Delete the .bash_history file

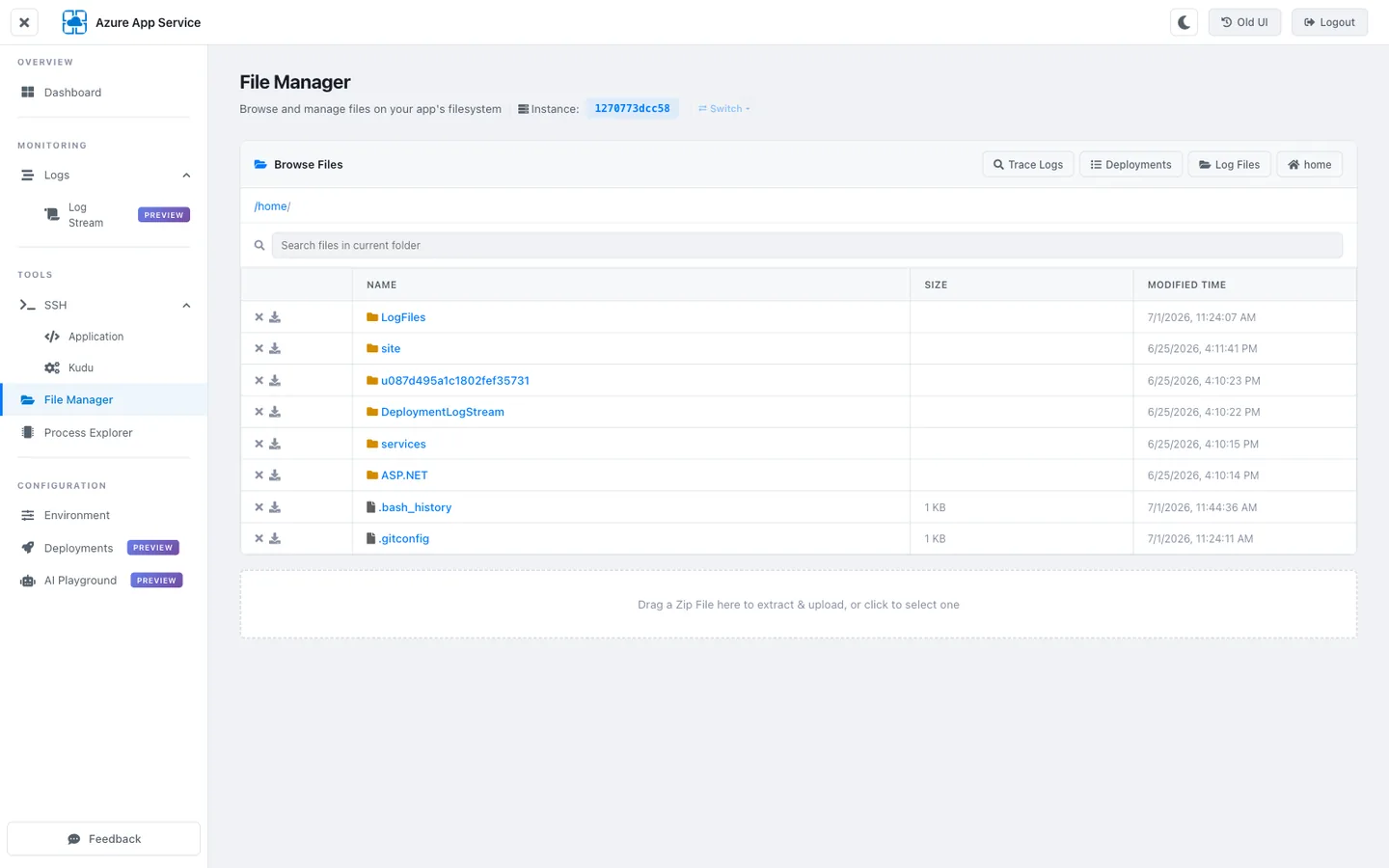pyautogui.click(x=259, y=507)
